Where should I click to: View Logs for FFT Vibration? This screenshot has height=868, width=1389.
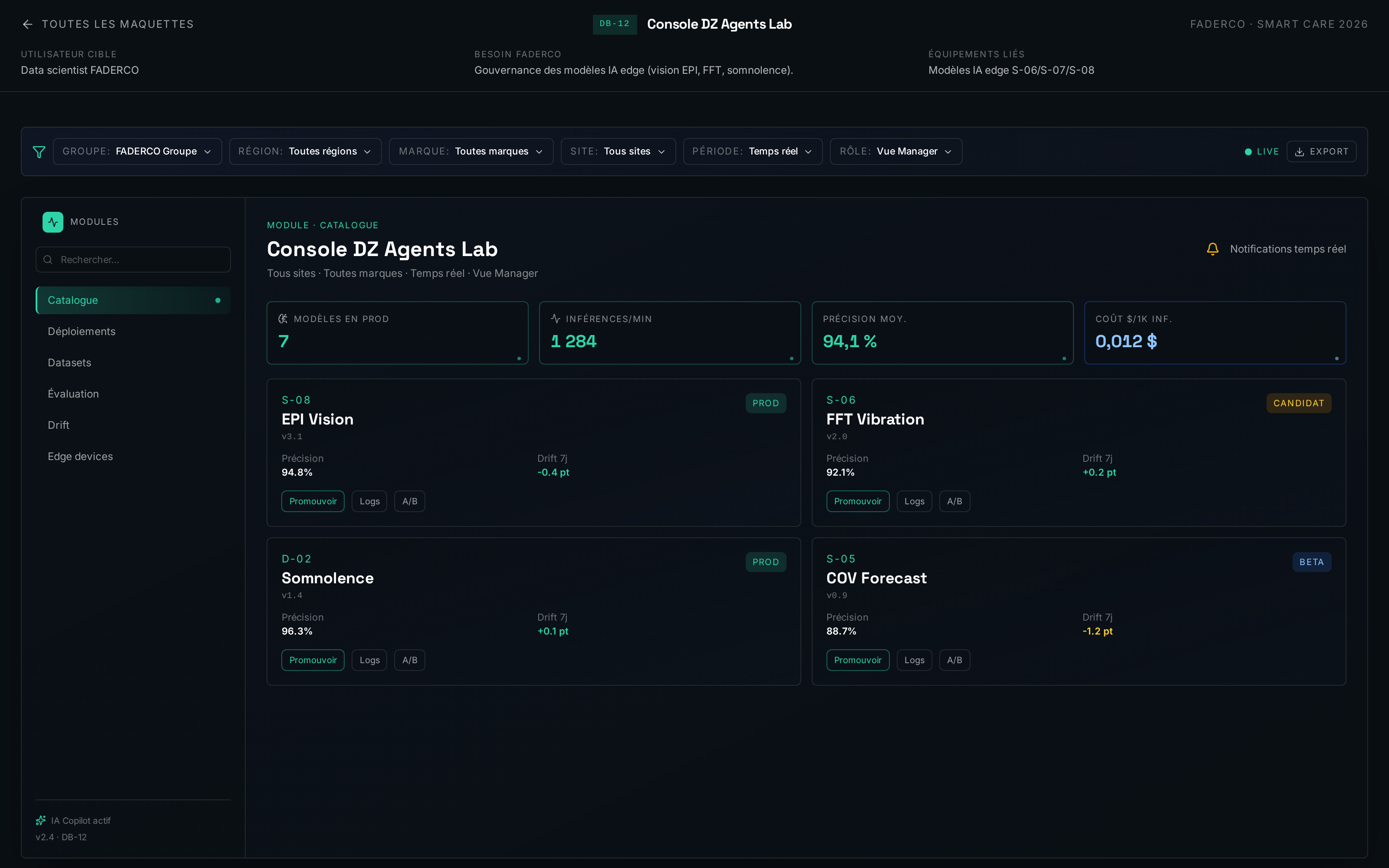click(914, 501)
